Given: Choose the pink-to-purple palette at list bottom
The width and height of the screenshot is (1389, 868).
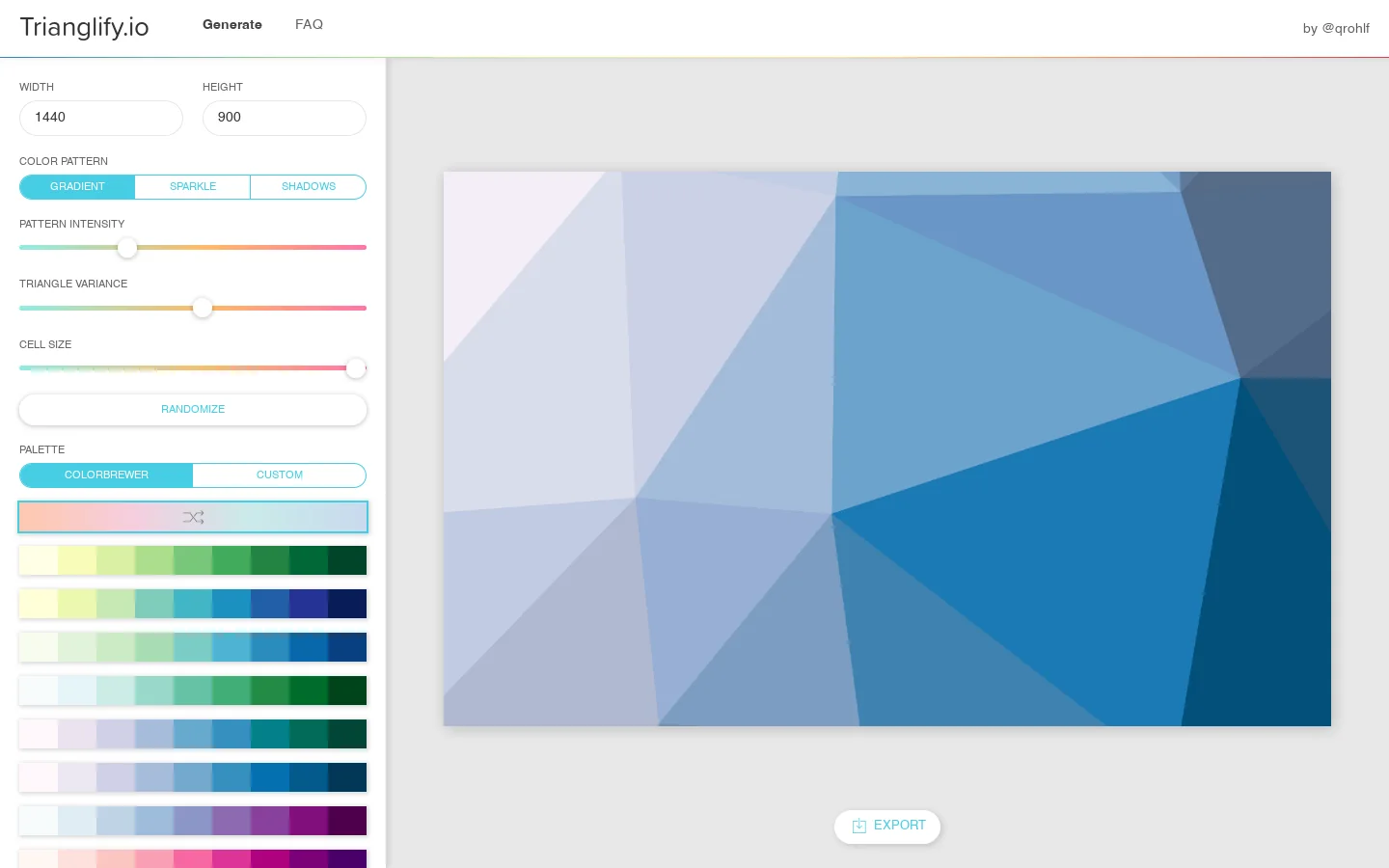Looking at the screenshot, I should (193, 858).
